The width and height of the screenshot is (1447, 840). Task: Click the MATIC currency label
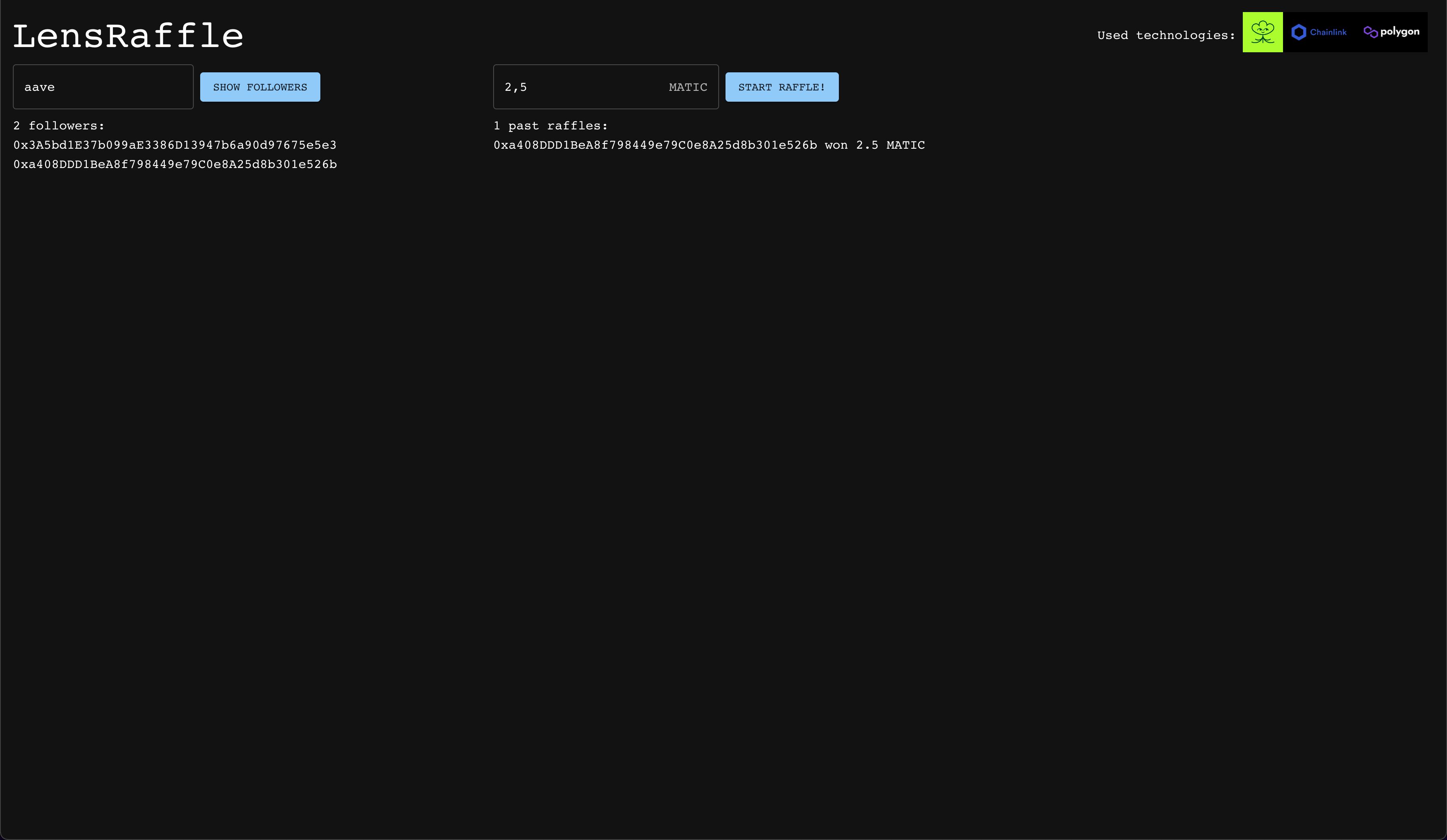pyautogui.click(x=688, y=87)
